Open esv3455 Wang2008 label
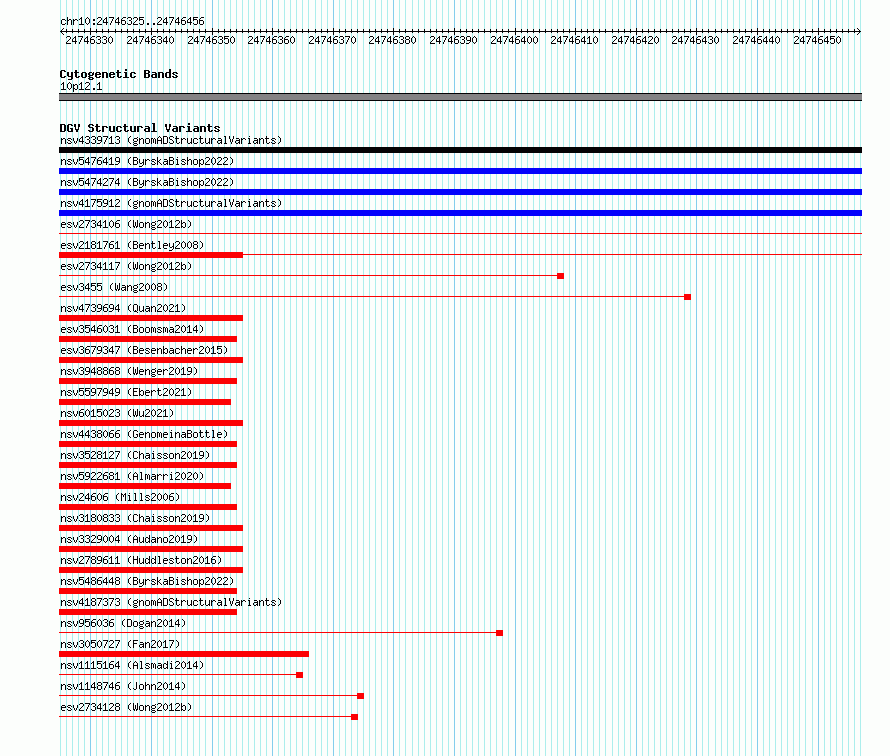Image resolution: width=890 pixels, height=756 pixels. point(114,287)
